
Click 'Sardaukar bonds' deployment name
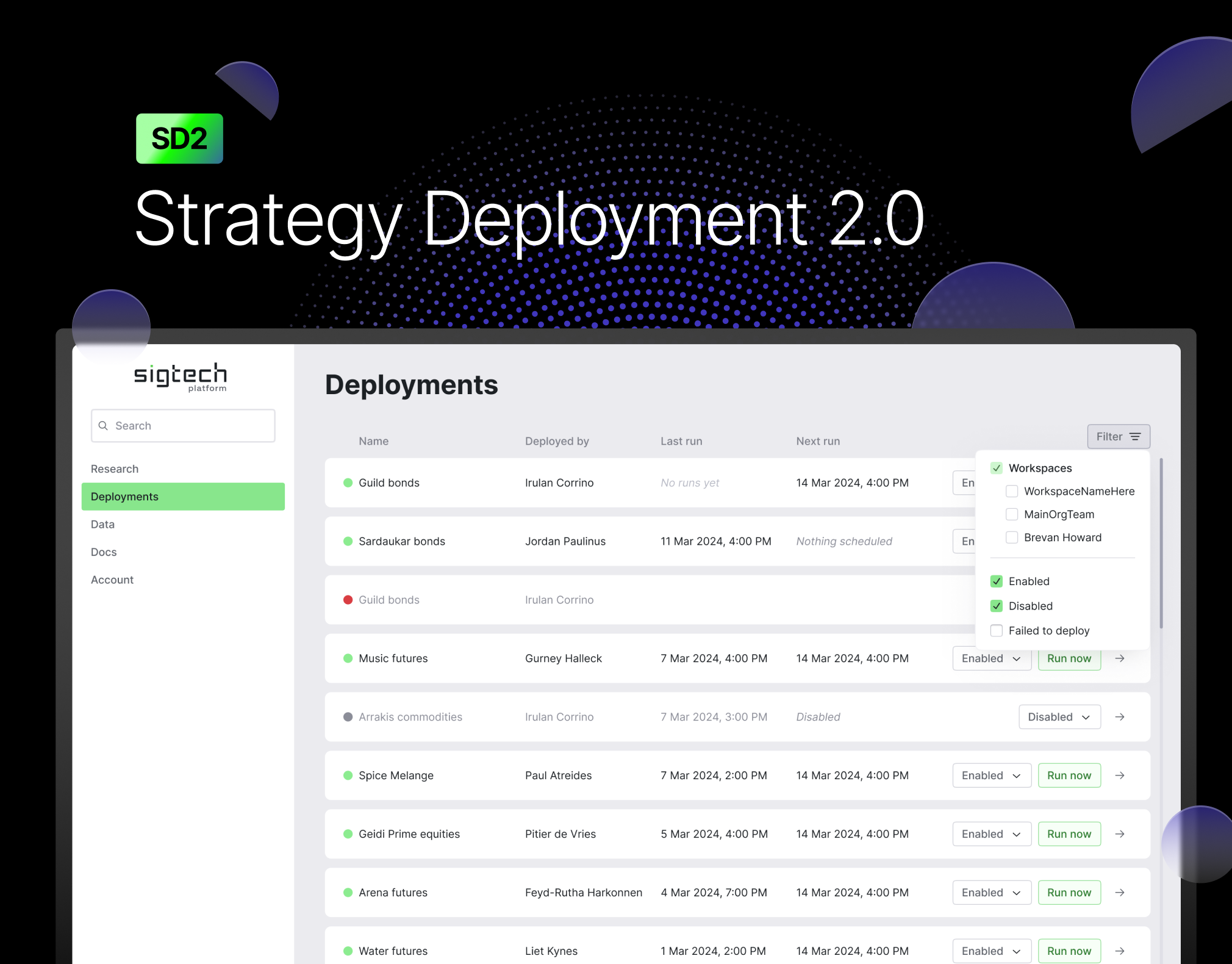tap(402, 541)
